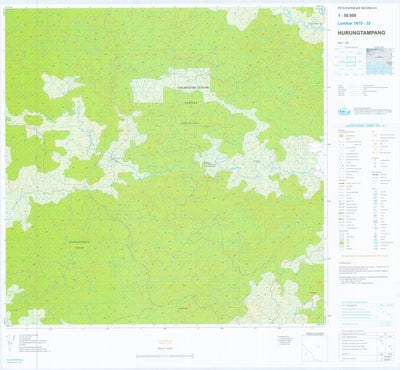The image size is (400, 370).
Task: Click the KALIMANTAN TENGAH label in the upper map
Action: (x=194, y=87)
